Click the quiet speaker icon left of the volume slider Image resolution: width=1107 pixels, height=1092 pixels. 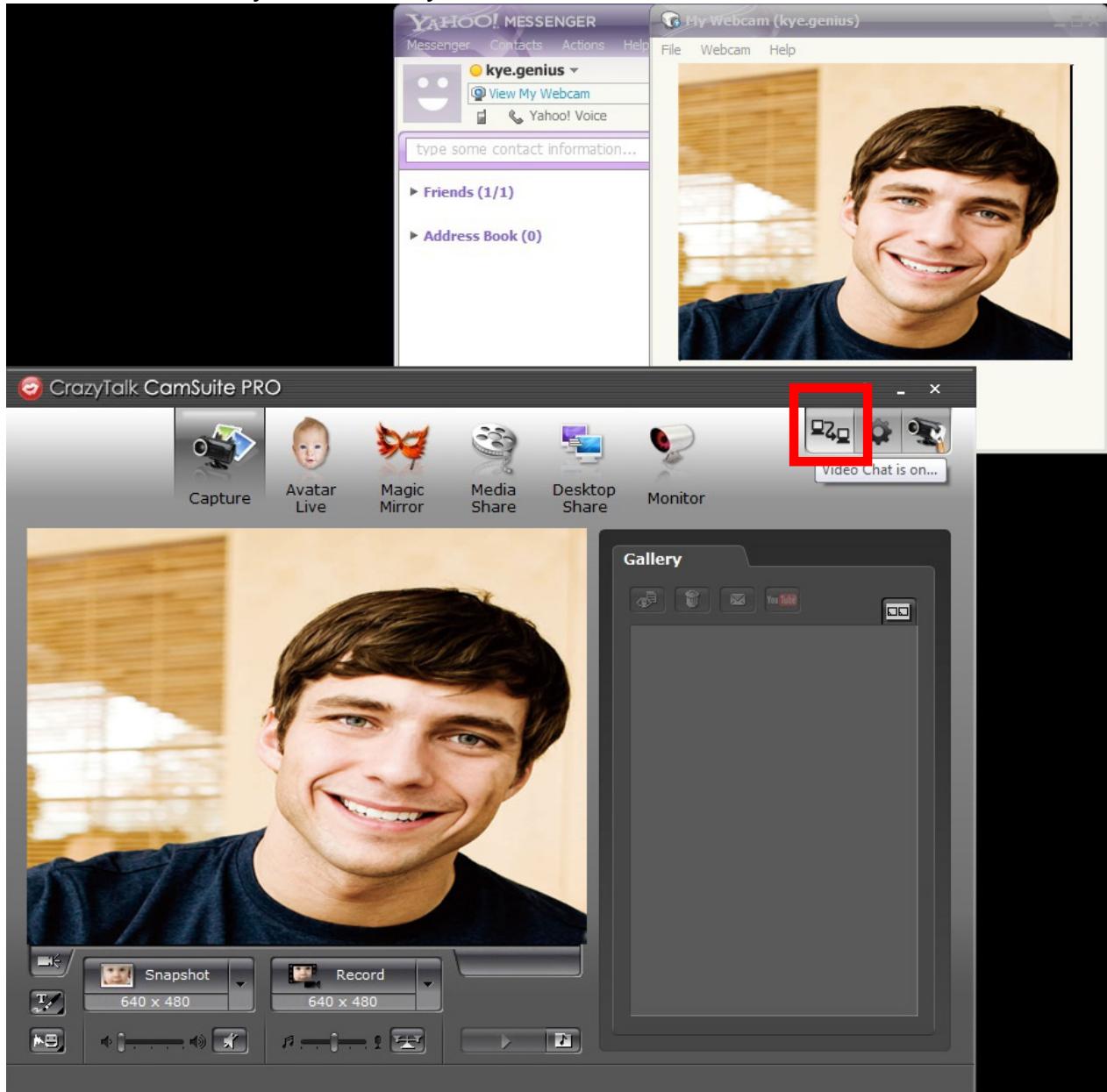coord(106,1042)
